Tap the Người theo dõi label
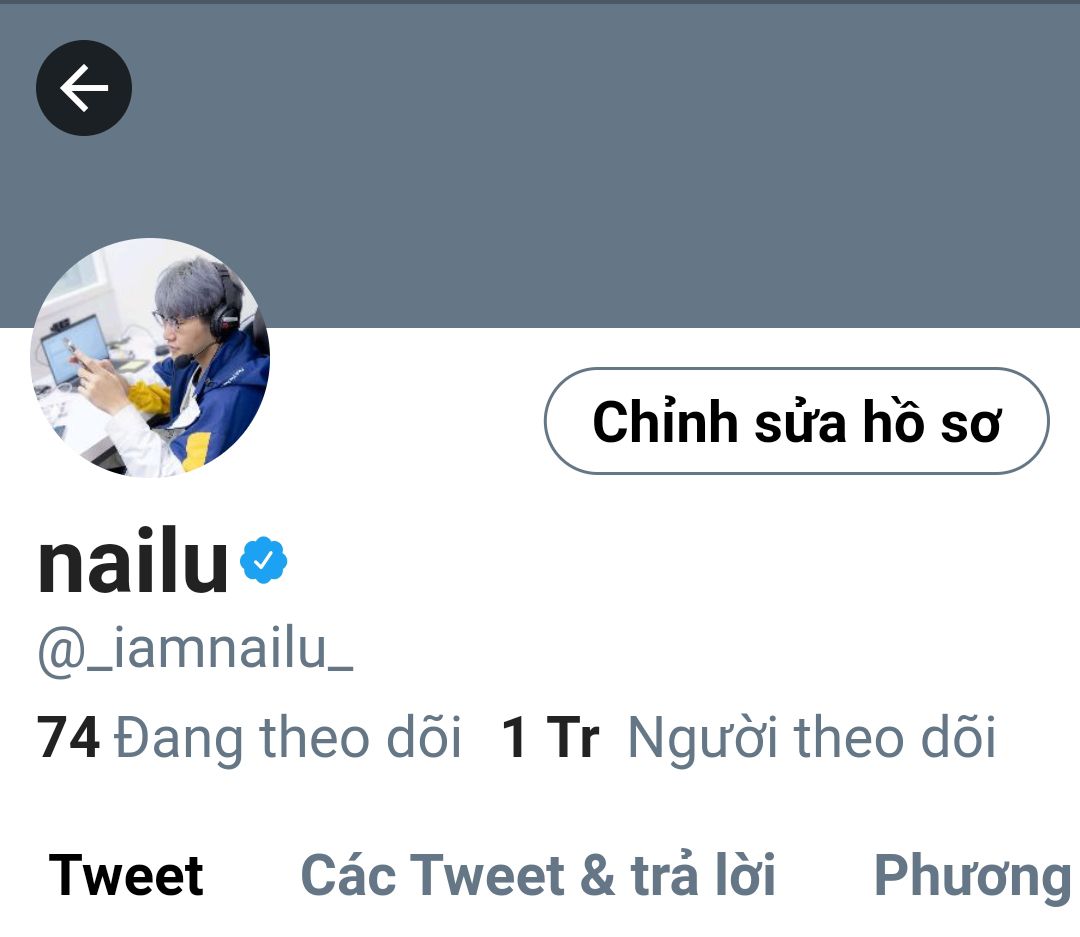The image size is (1080, 937). coord(812,739)
